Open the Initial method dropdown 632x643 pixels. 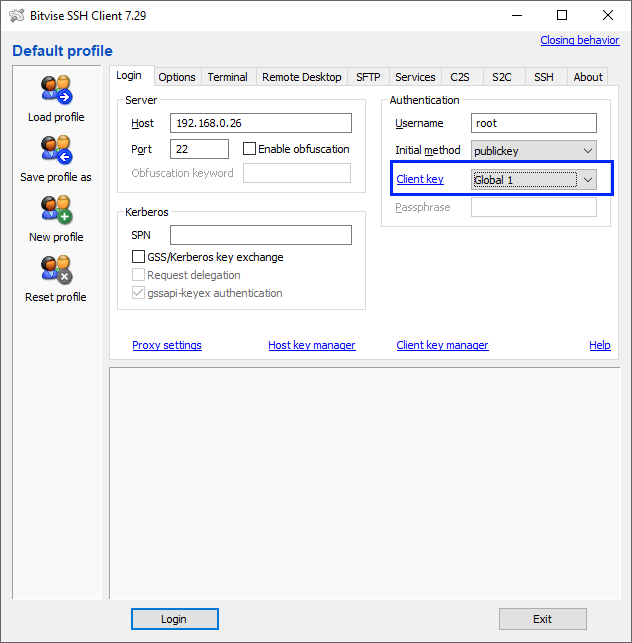point(534,150)
